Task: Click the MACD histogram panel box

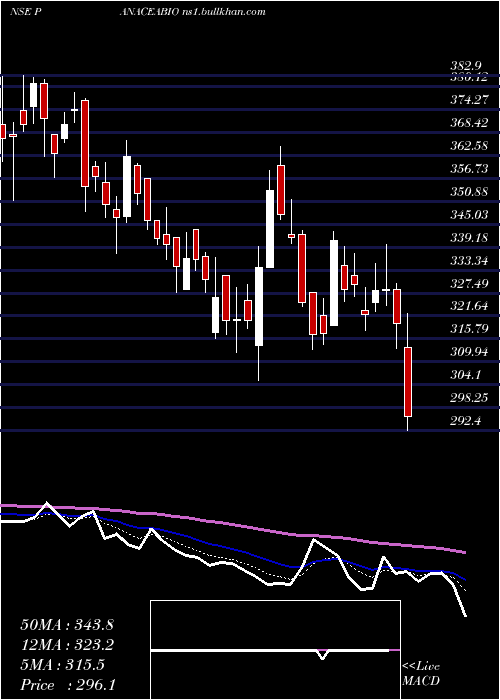Action: coord(275,650)
